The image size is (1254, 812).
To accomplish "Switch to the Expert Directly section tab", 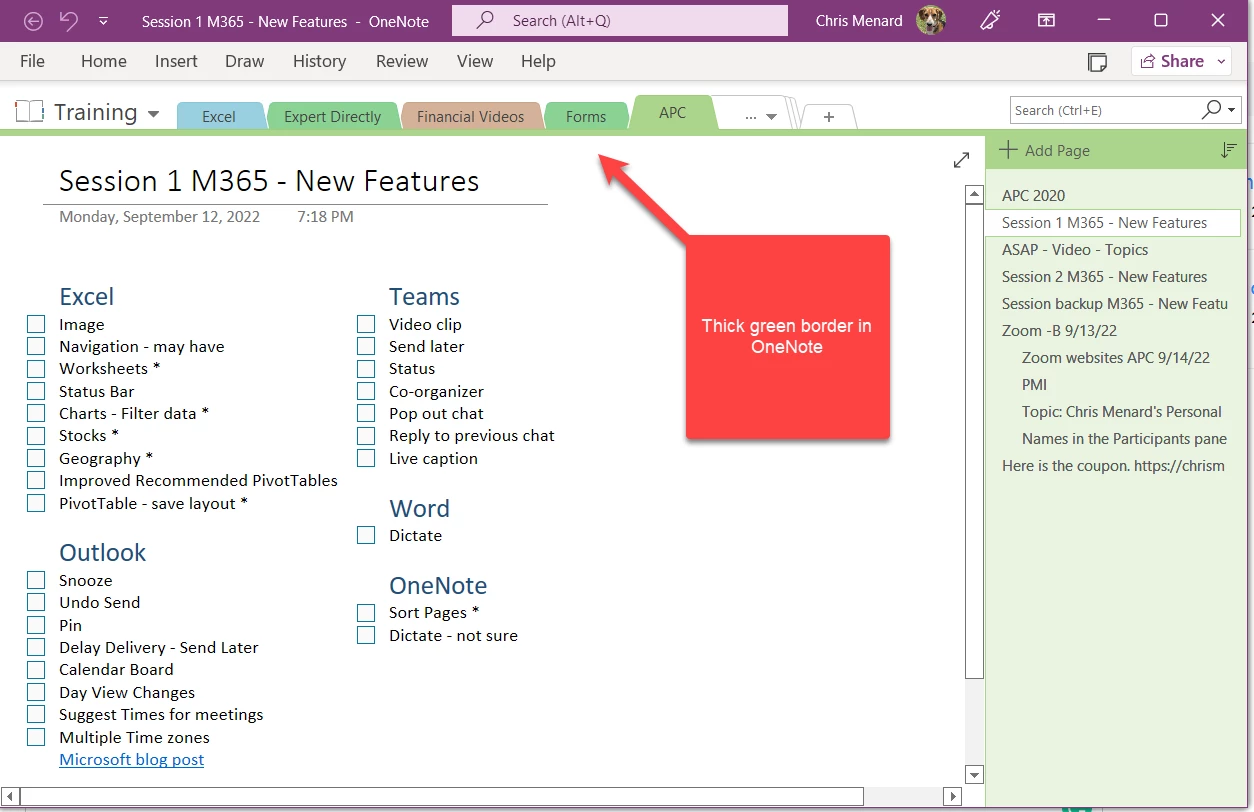I will (x=332, y=116).
